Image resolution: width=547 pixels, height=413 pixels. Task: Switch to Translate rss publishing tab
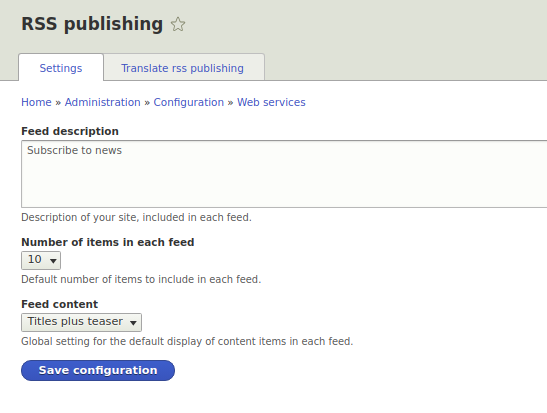coord(182,67)
